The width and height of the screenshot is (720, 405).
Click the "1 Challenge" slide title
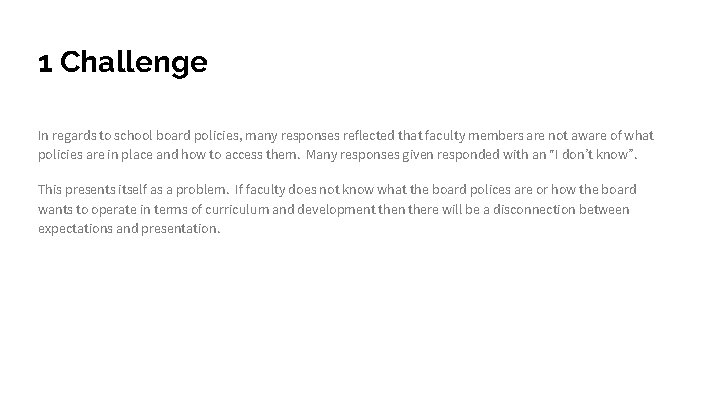123,63
